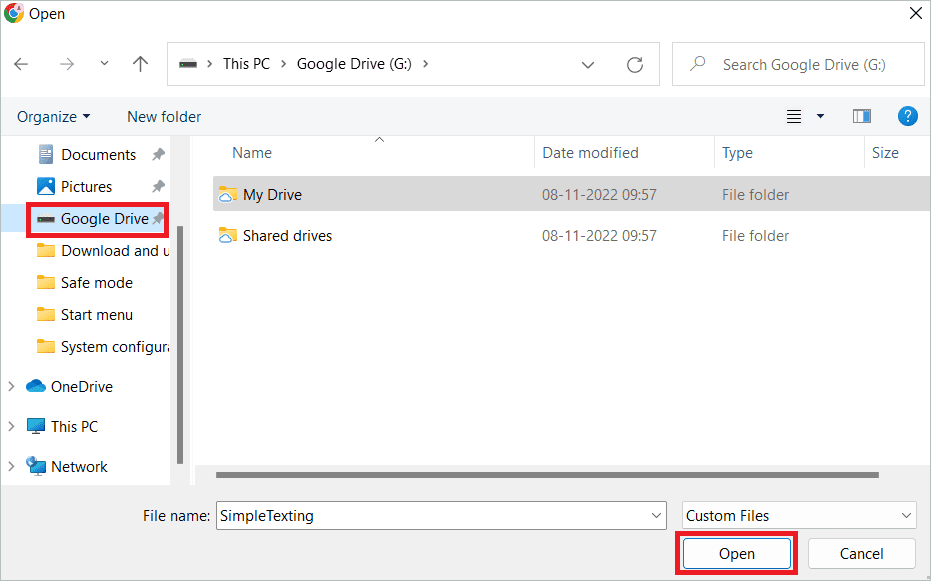Open Documents in the sidebar

pos(99,154)
